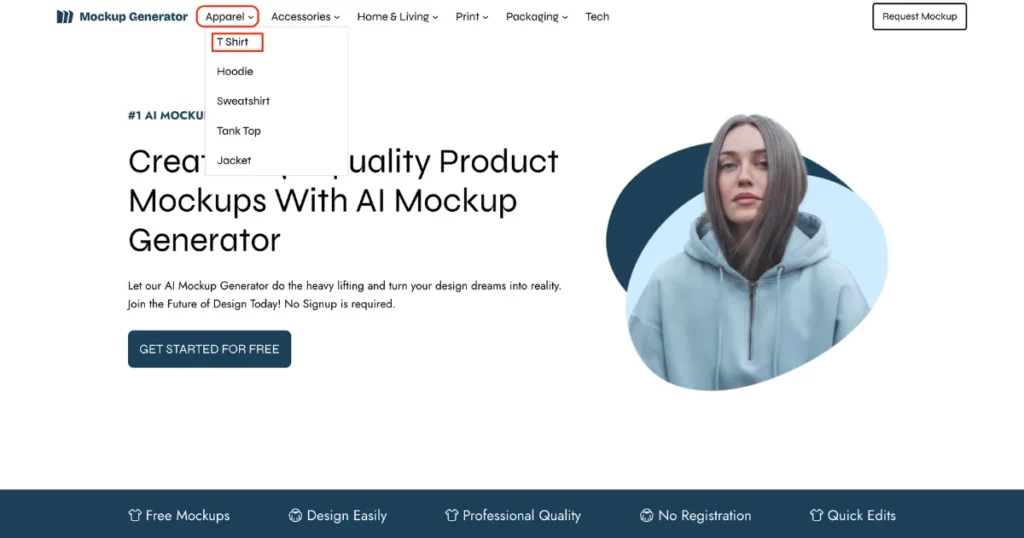1024x538 pixels.
Task: Select the Sweatshirt menu entry
Action: 243,101
